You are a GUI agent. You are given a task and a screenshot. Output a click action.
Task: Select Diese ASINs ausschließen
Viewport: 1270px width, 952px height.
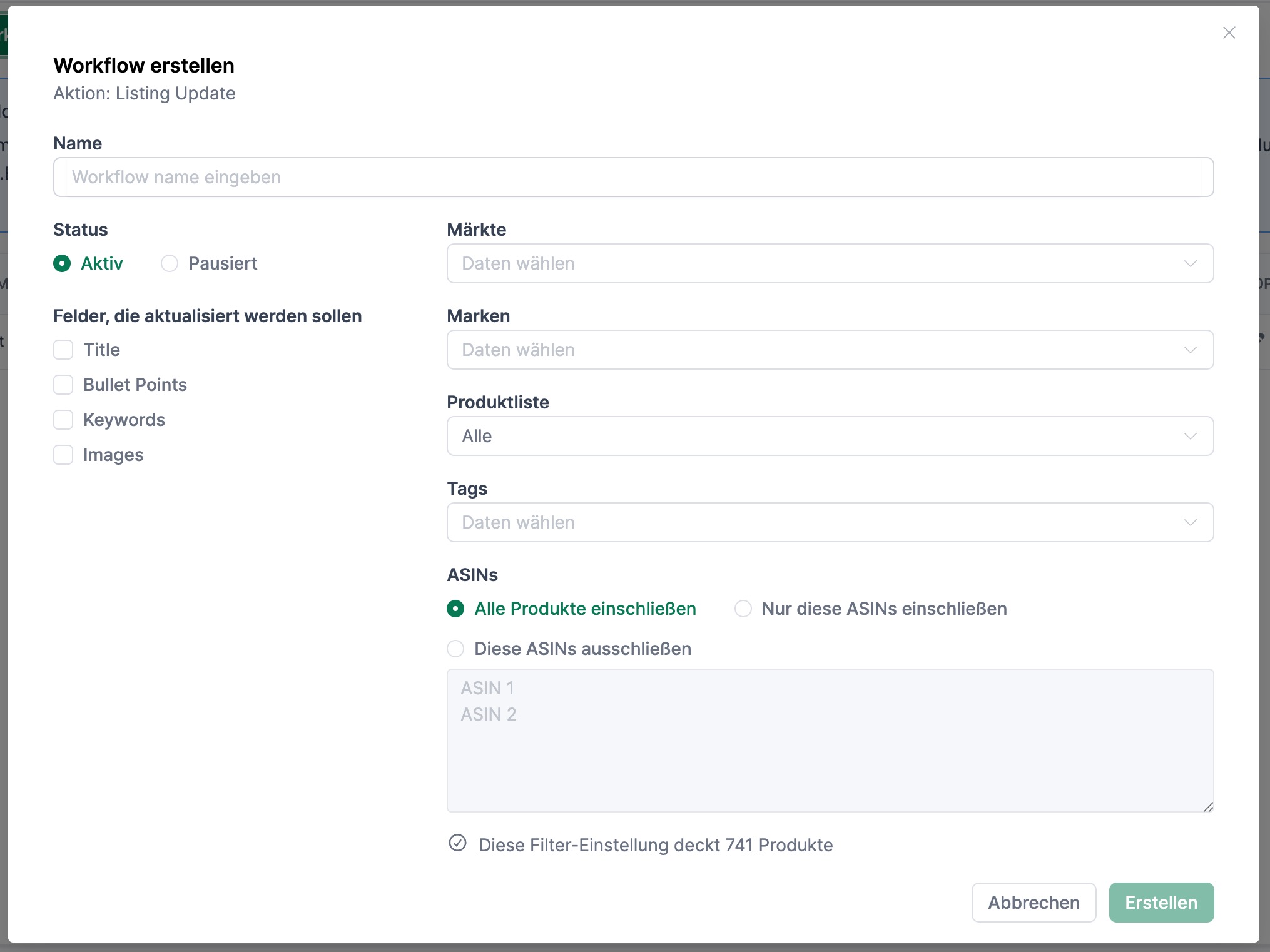455,649
